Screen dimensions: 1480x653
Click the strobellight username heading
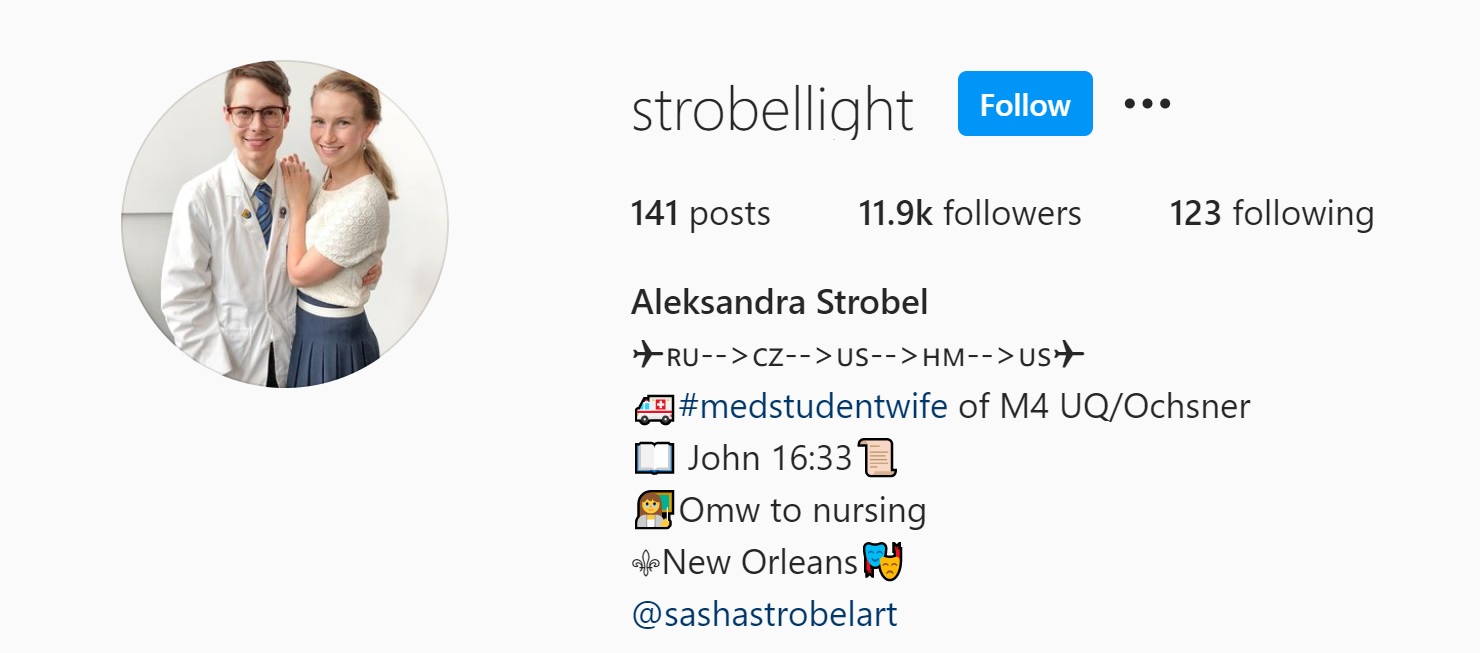pyautogui.click(x=773, y=110)
